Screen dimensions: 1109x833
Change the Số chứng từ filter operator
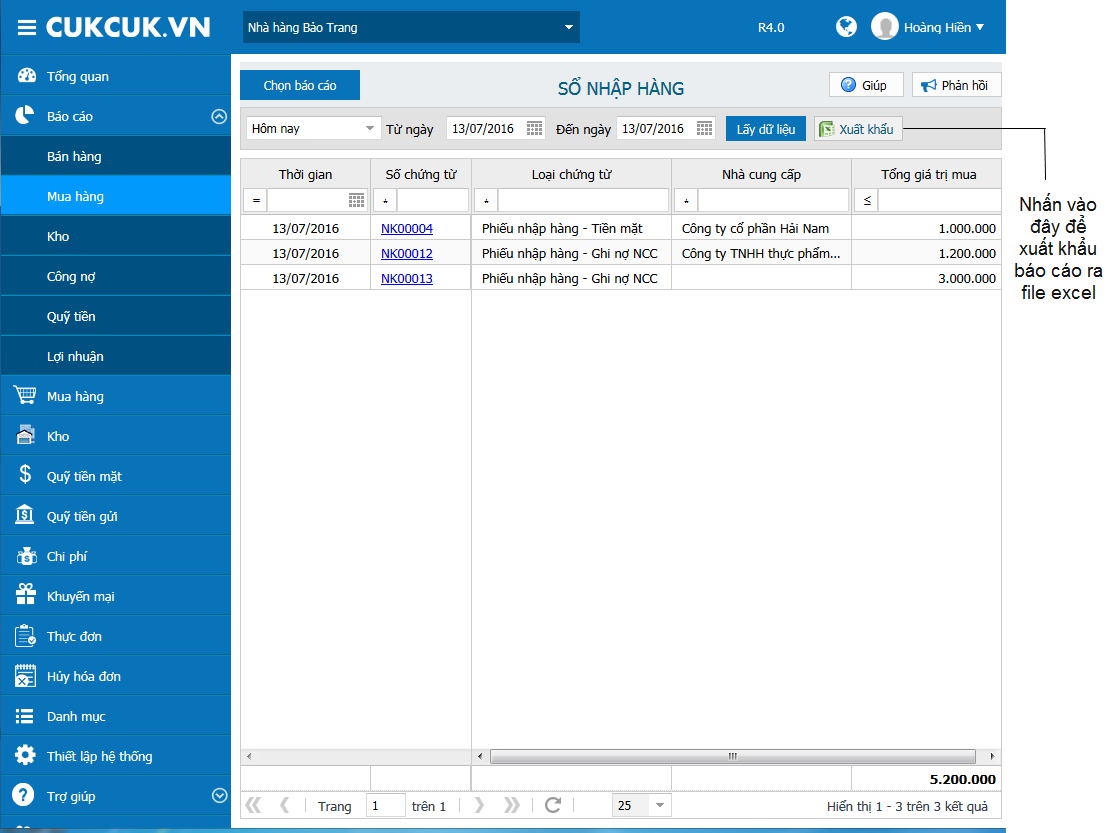(385, 201)
